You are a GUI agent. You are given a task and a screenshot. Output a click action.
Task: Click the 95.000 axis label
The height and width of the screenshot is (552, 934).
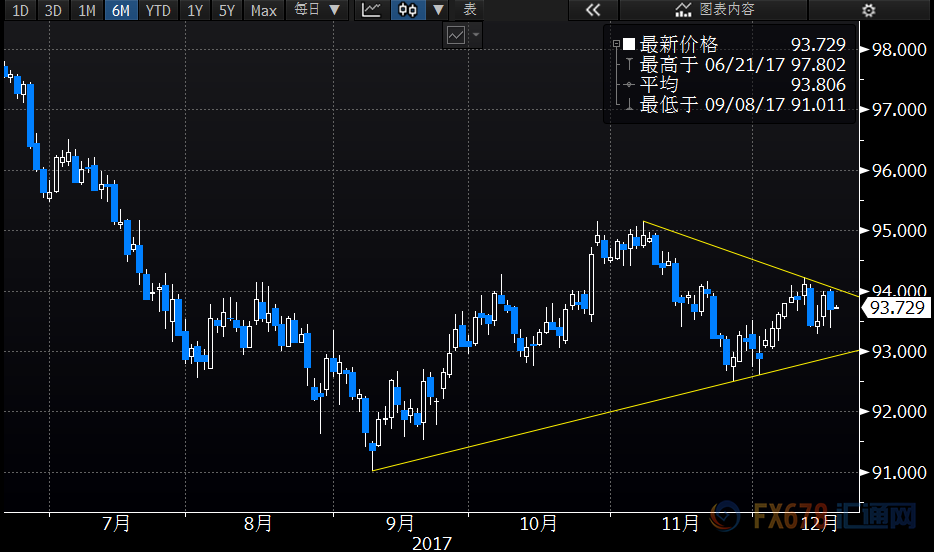pyautogui.click(x=899, y=231)
